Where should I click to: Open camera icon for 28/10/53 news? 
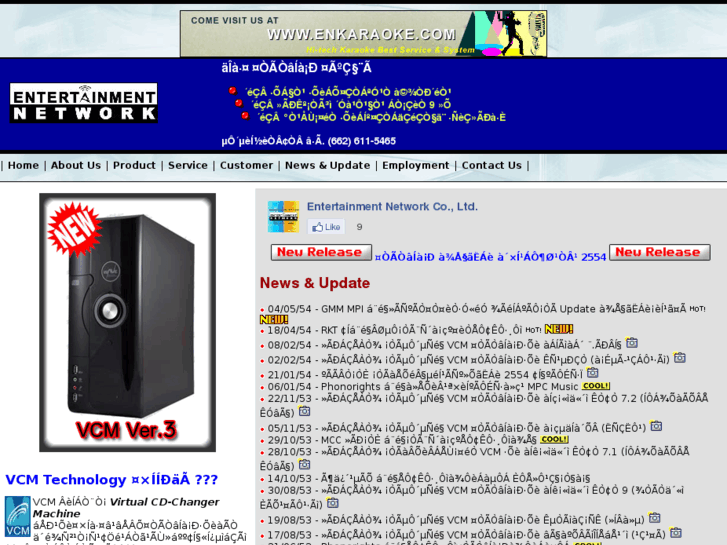click(304, 464)
